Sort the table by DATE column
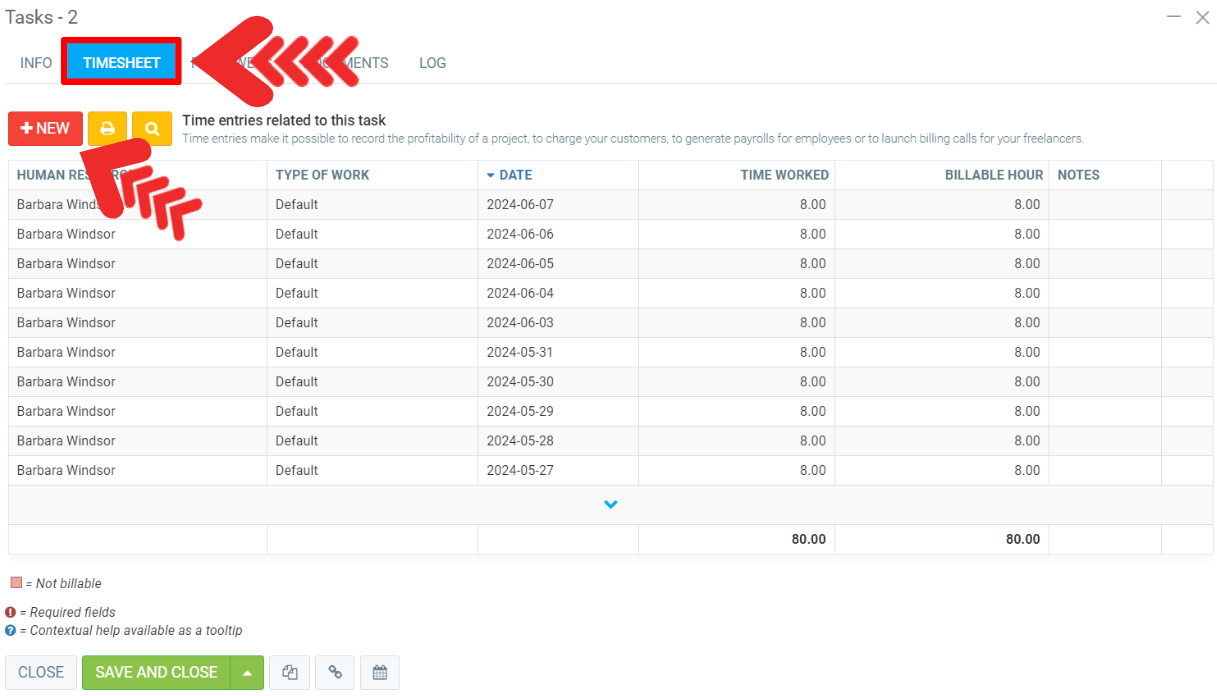The width and height of the screenshot is (1217, 696). pos(515,175)
